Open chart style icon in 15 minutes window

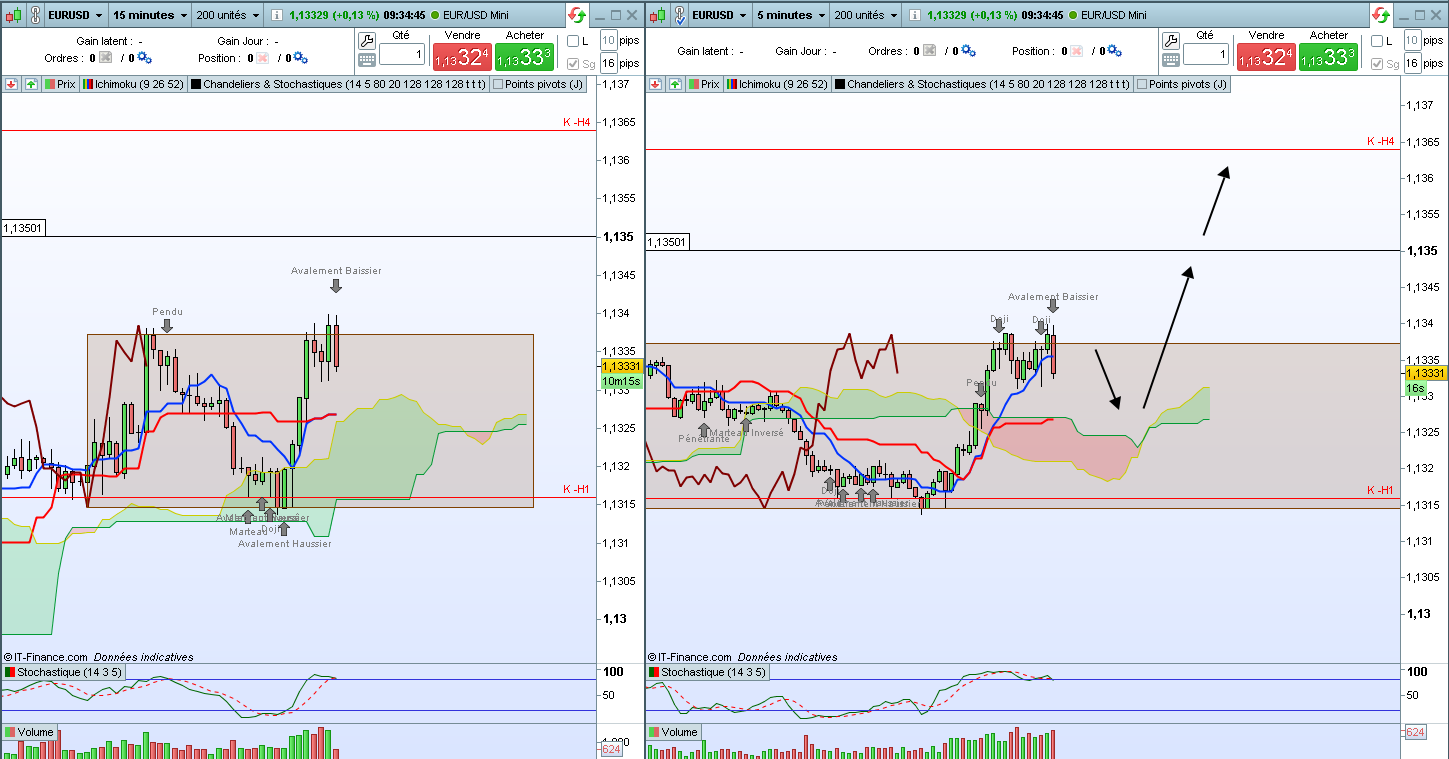pos(13,15)
